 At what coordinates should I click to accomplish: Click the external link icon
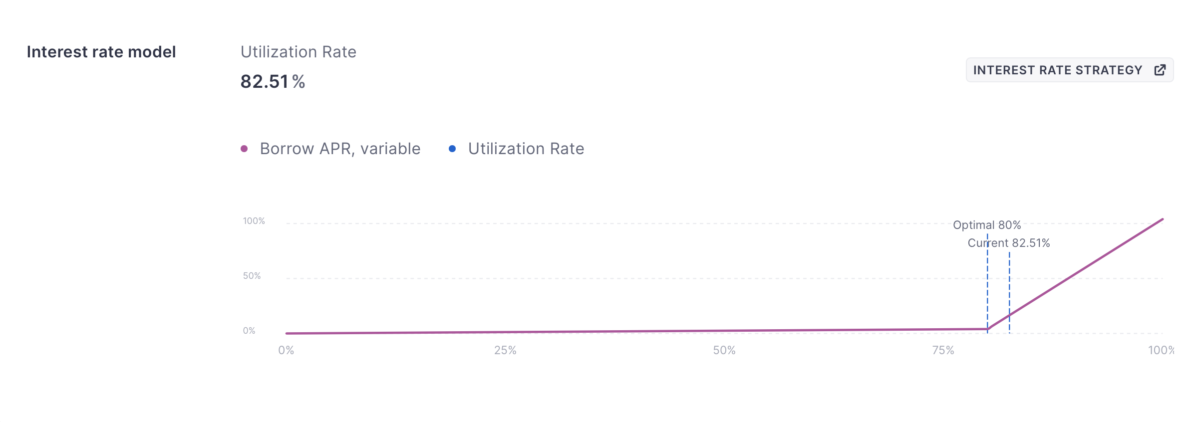point(1160,70)
